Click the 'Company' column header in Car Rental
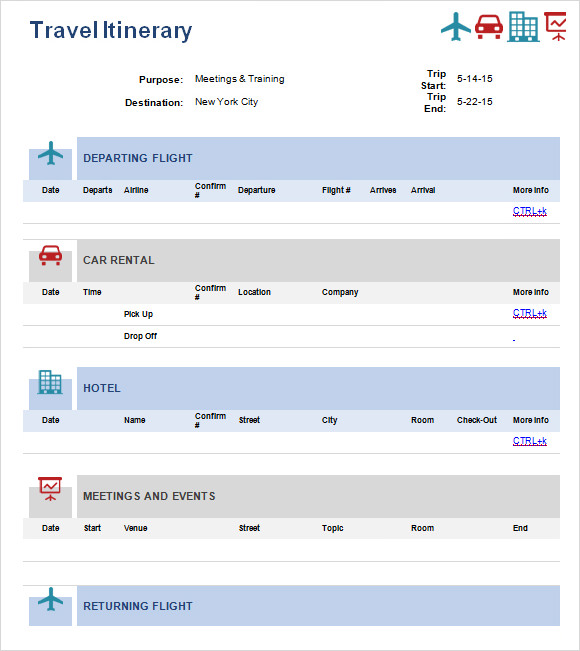This screenshot has height=651, width=580. pos(340,292)
